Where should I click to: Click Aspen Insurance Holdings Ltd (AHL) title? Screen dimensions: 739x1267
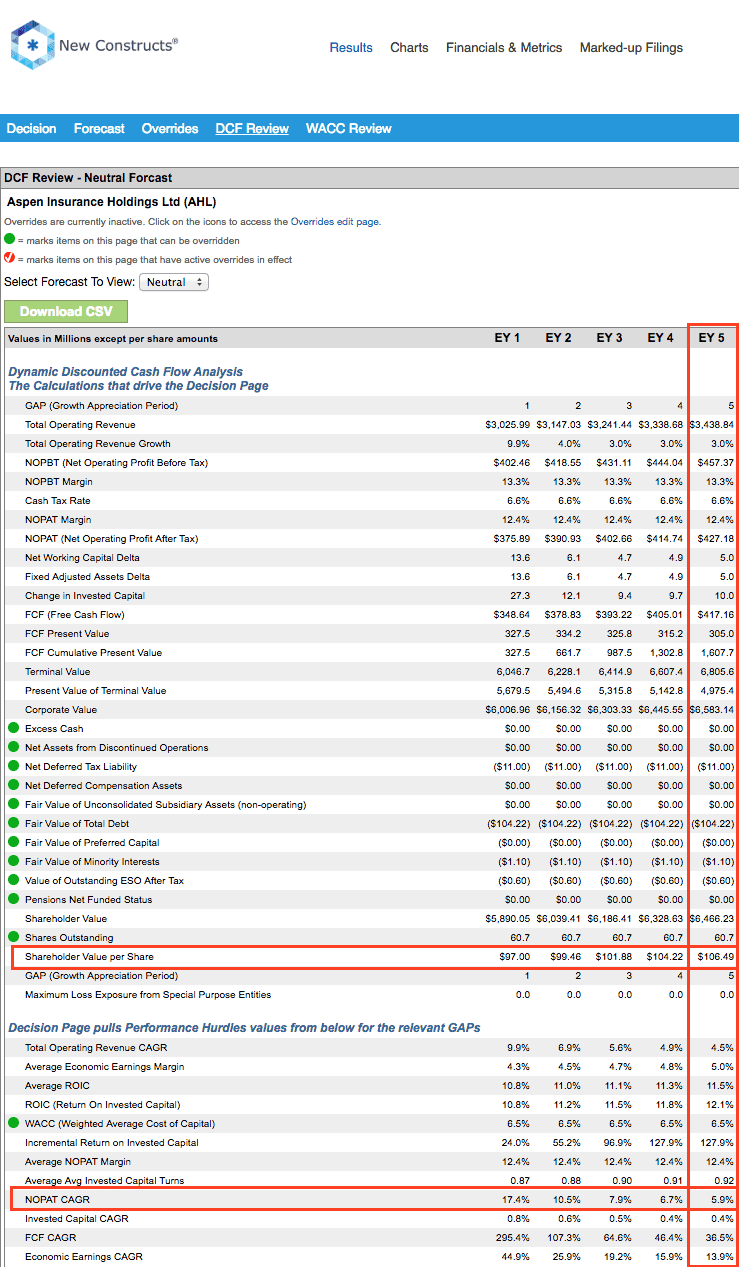click(111, 202)
